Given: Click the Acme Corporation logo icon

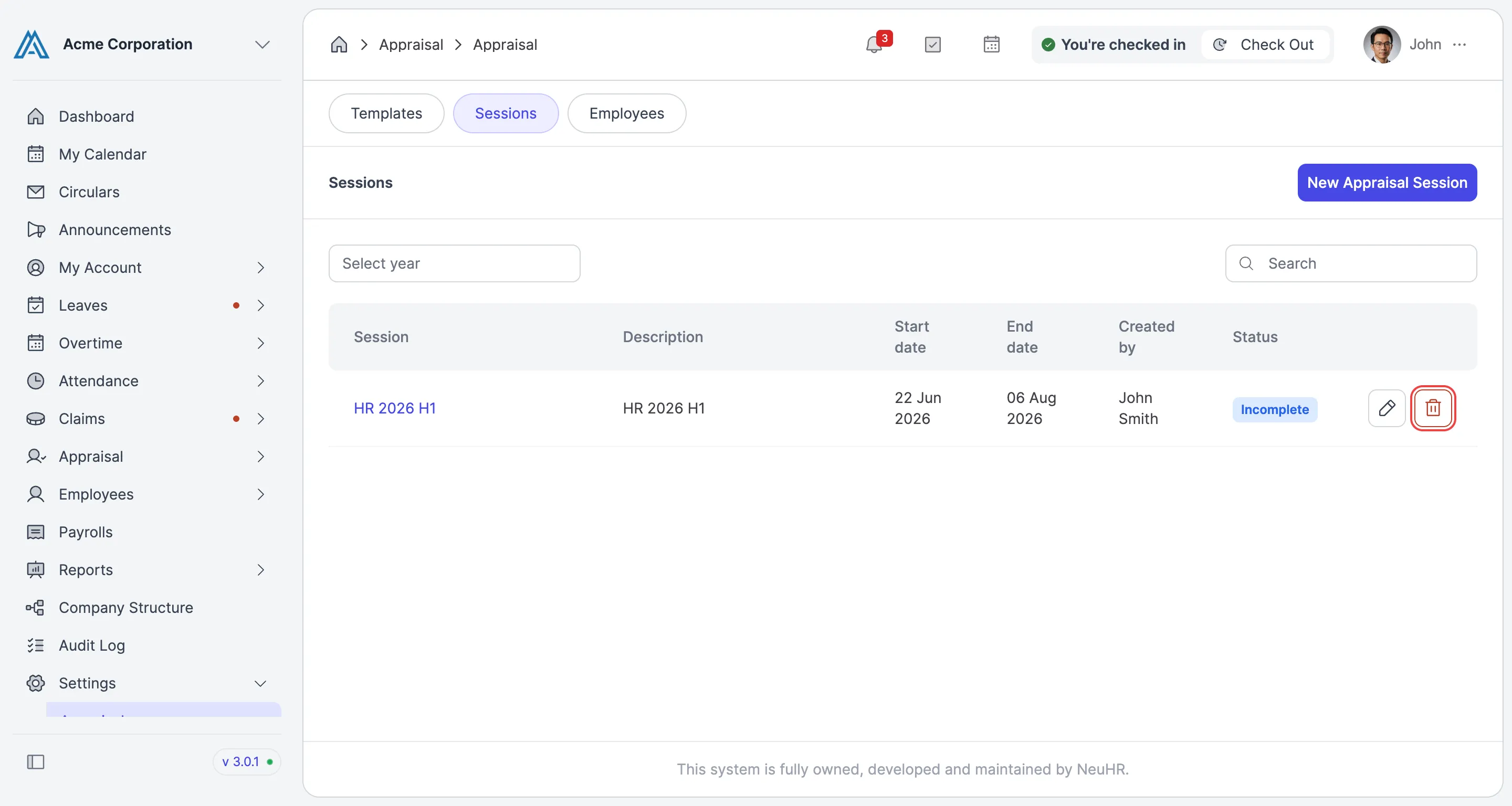Looking at the screenshot, I should pyautogui.click(x=31, y=45).
